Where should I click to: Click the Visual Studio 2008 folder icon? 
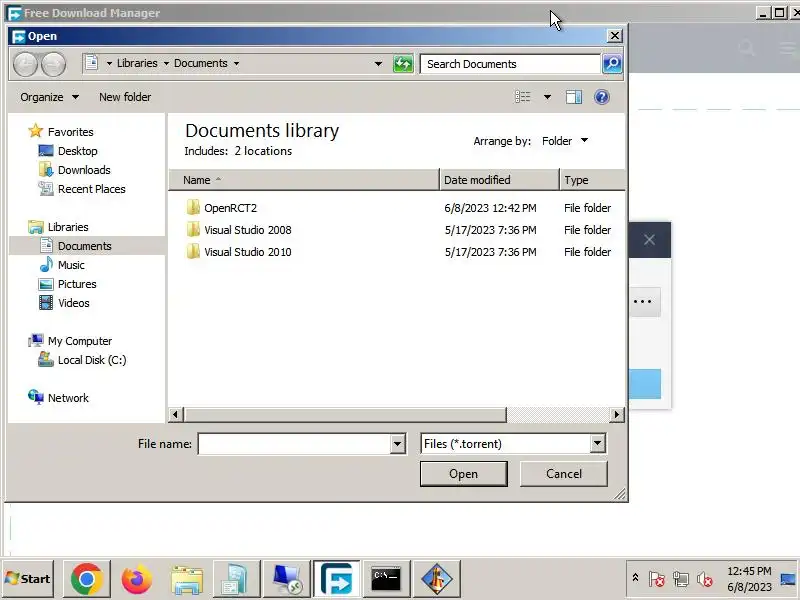click(193, 230)
